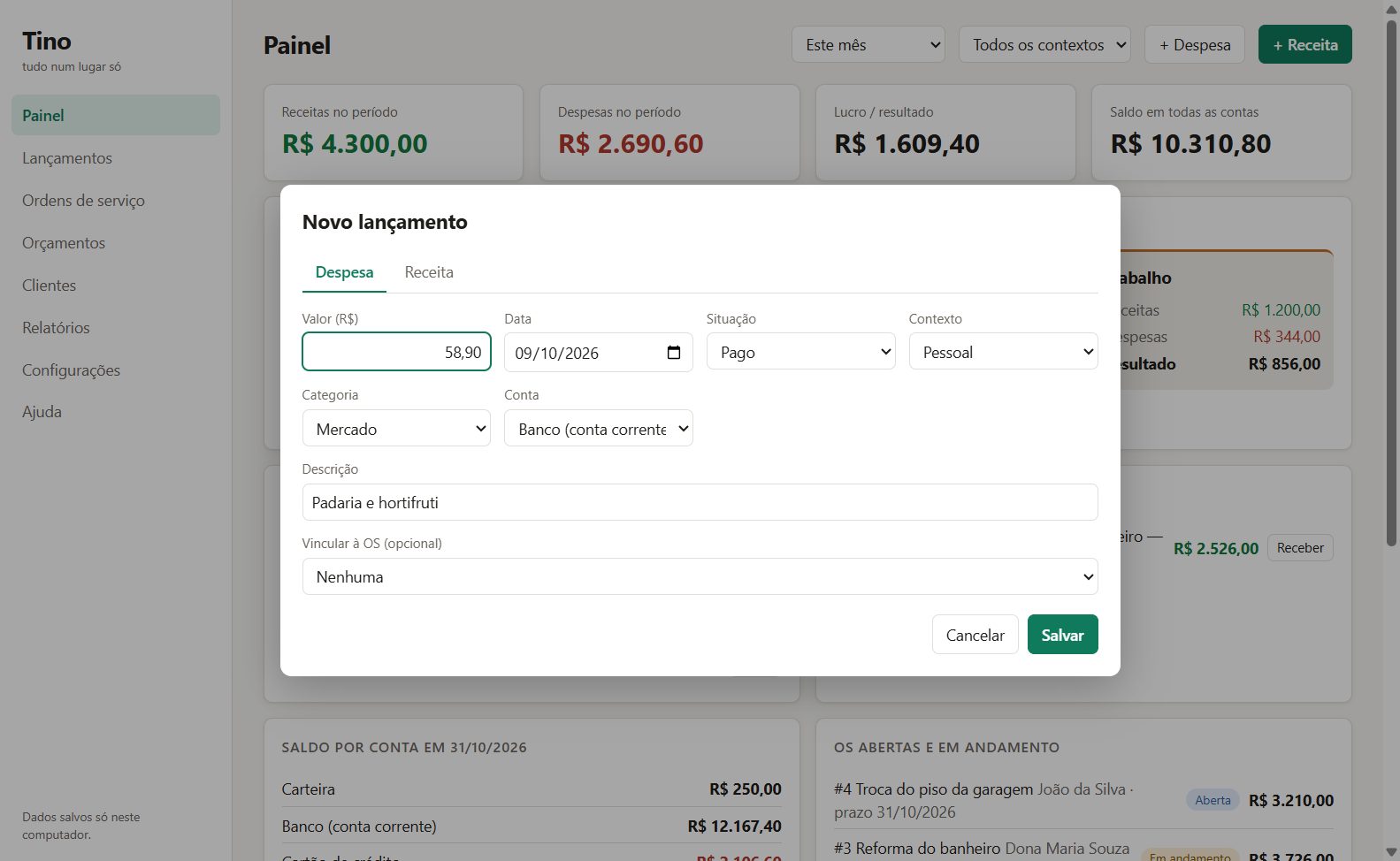1400x861 pixels.
Task: Open the Ajuda page
Action: tap(116, 412)
